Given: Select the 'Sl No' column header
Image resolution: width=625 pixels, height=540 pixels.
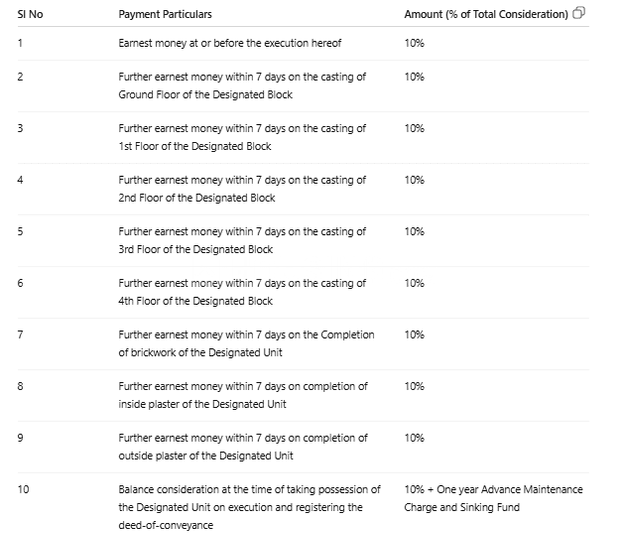Looking at the screenshot, I should 30,14.
